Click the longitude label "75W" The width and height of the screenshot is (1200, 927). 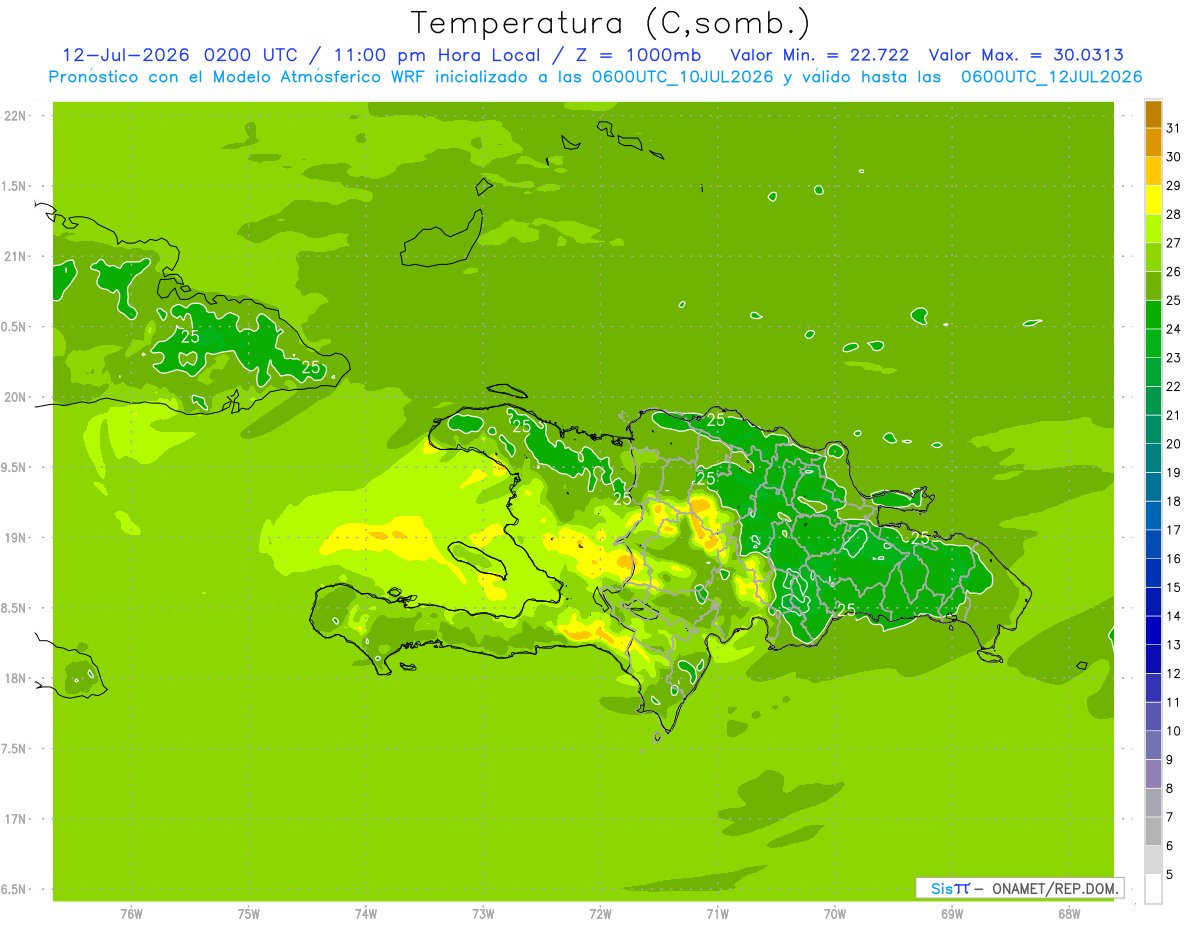pyautogui.click(x=249, y=914)
